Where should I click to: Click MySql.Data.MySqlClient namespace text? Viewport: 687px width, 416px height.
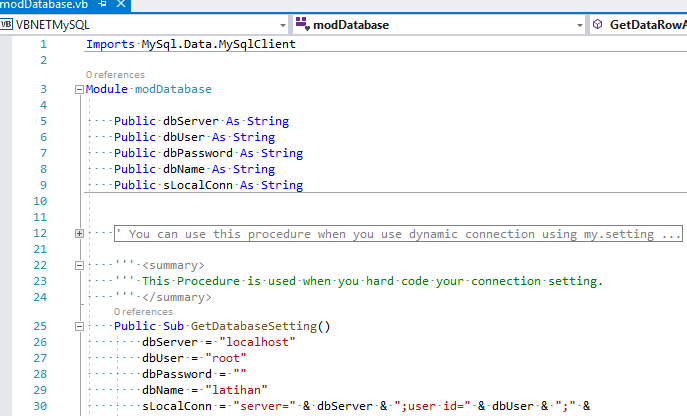(219, 44)
